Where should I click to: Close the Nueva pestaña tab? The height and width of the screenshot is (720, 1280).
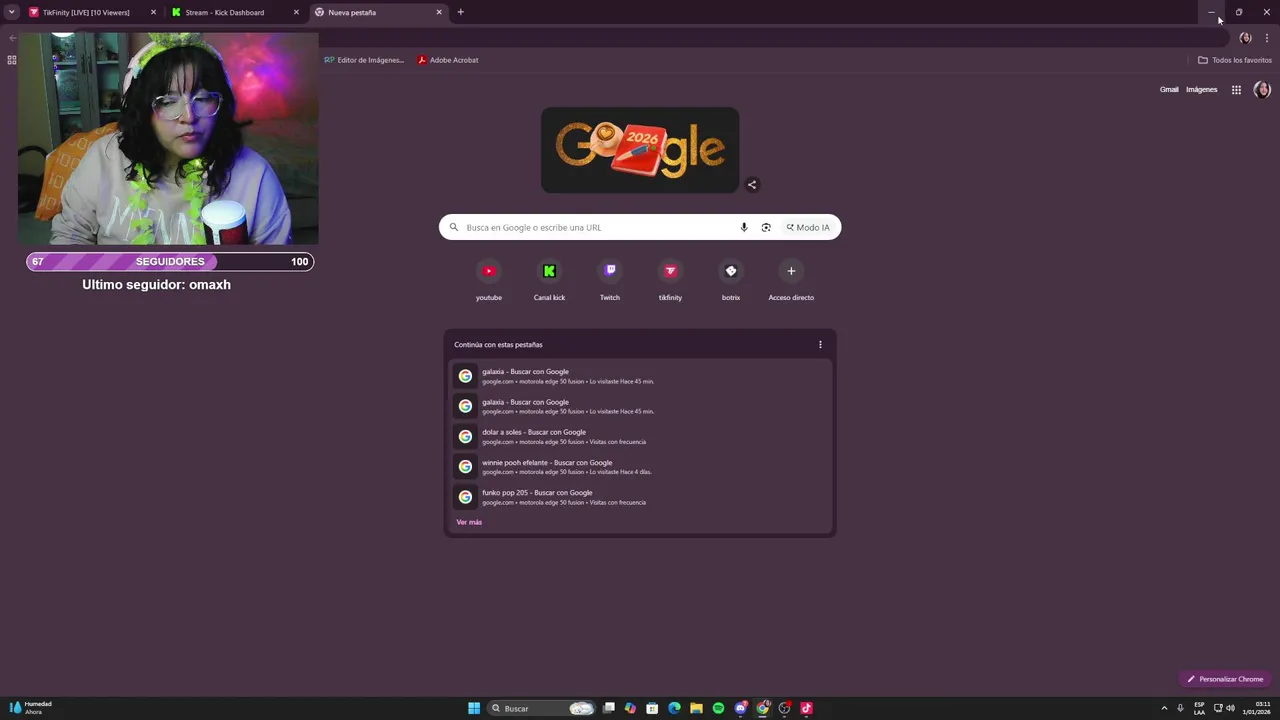click(439, 12)
